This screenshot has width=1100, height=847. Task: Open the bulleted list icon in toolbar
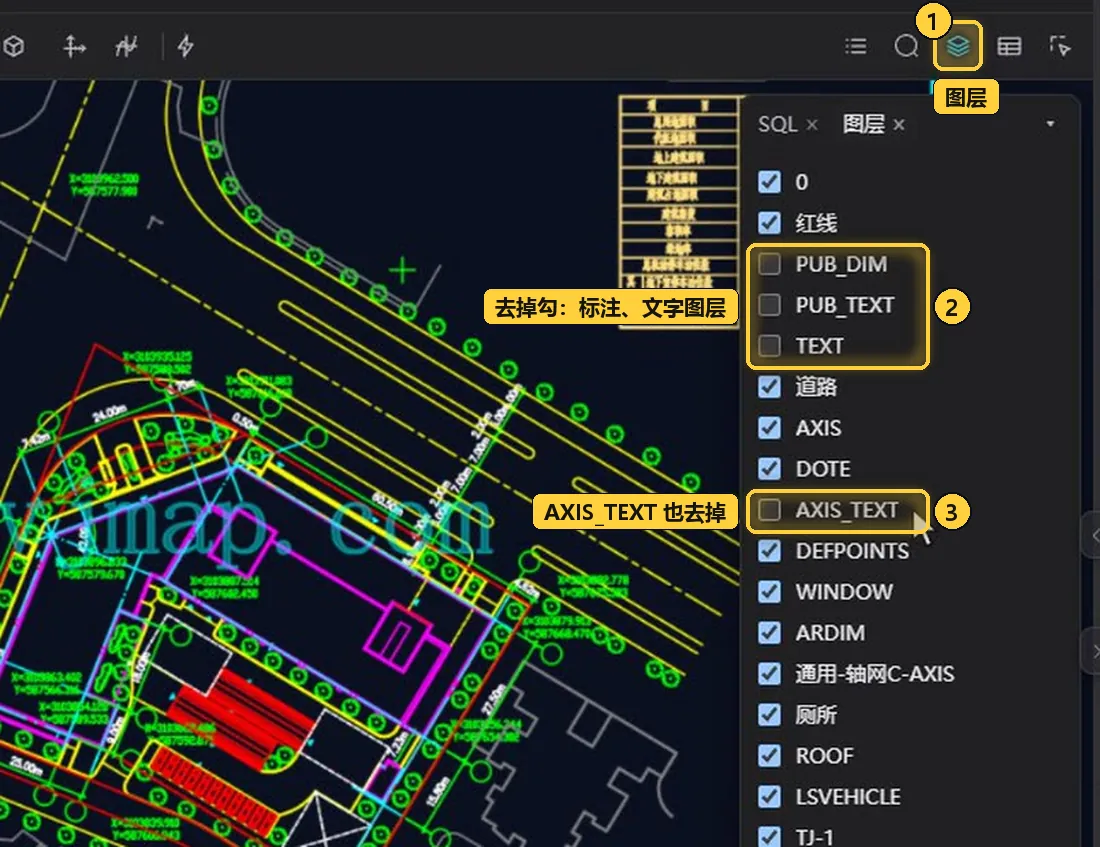pyautogui.click(x=856, y=46)
